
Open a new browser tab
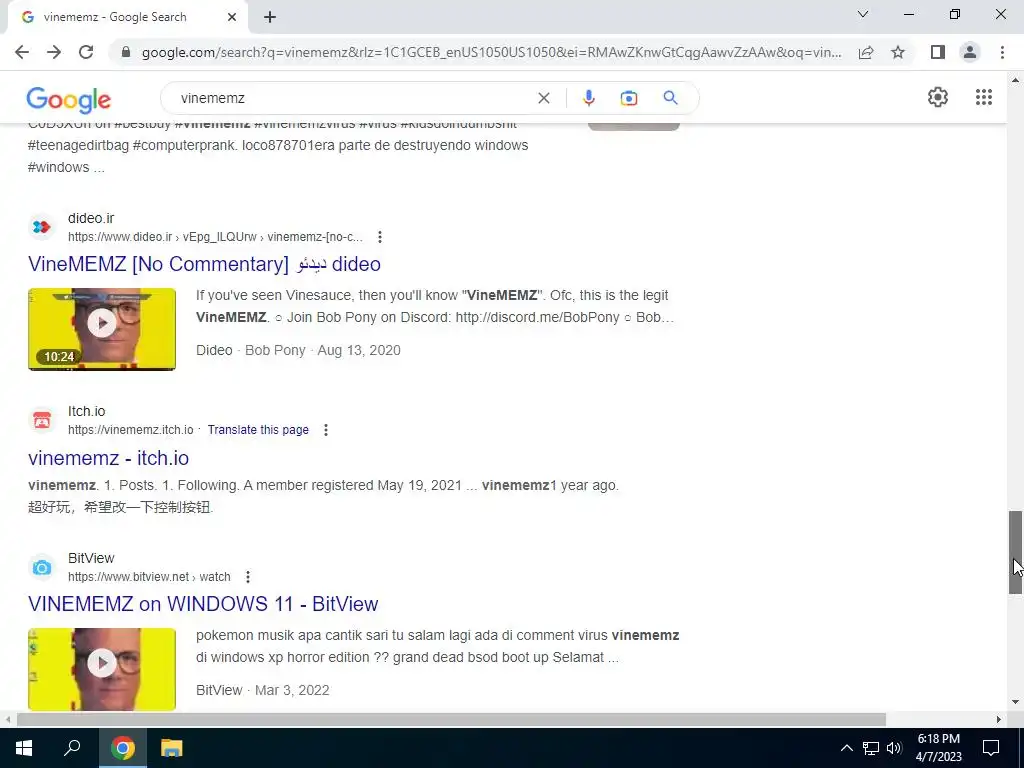270,18
